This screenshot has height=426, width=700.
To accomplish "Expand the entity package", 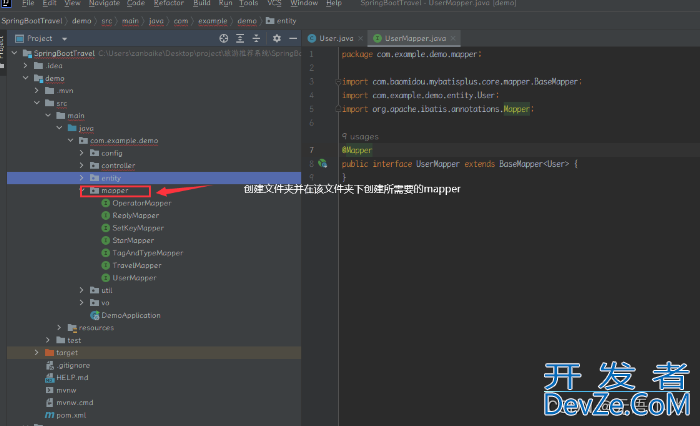I will click(81, 178).
